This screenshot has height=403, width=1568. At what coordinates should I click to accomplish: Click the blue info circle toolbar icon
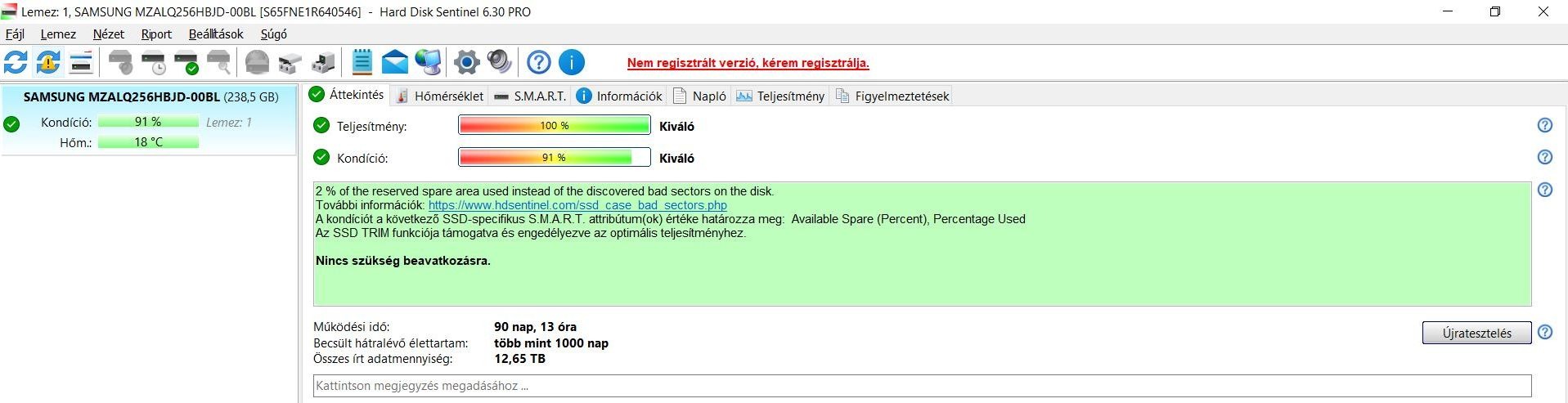coord(572,62)
